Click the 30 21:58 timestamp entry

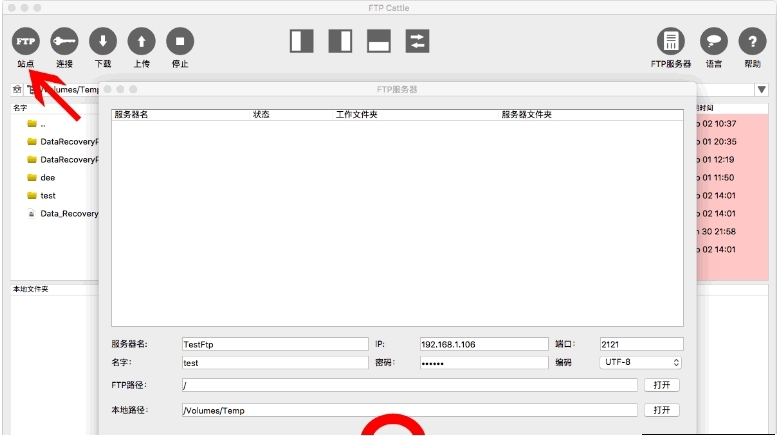(718, 231)
